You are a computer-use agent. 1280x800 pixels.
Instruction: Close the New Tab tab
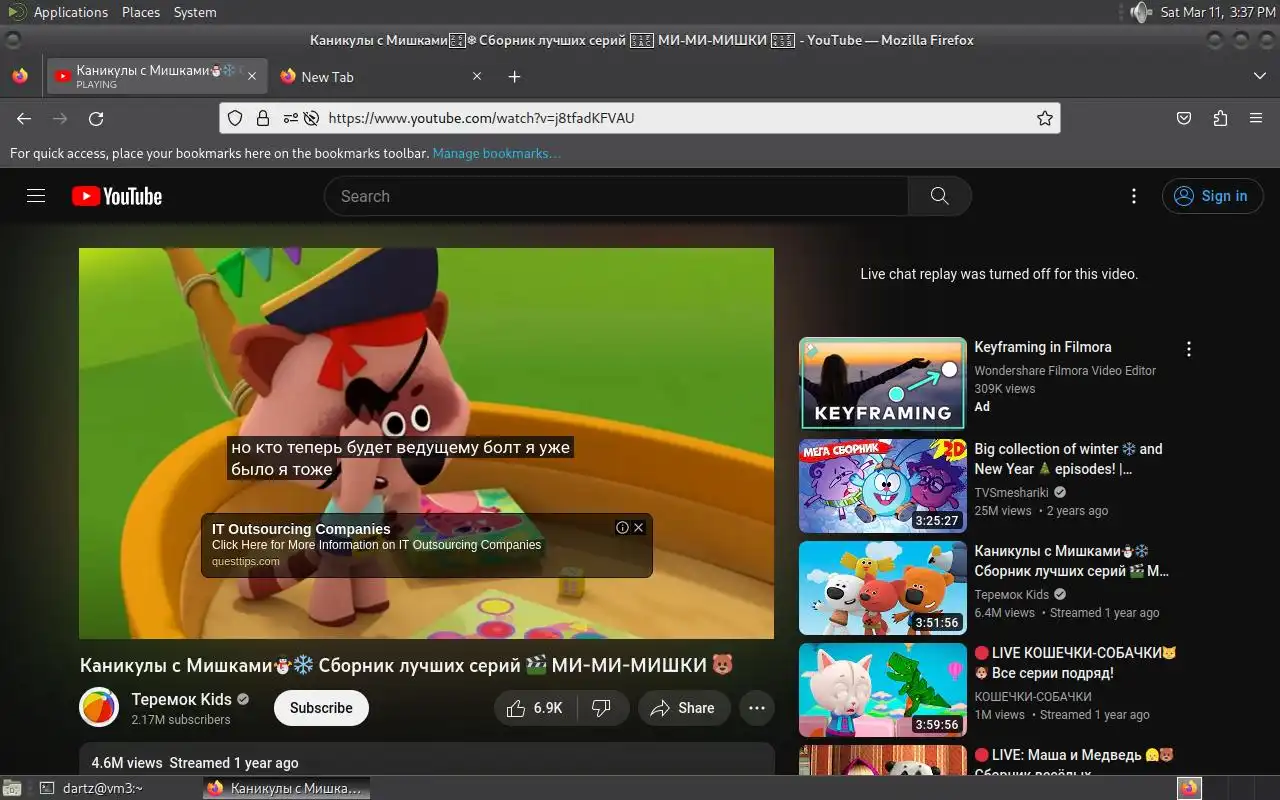(477, 76)
